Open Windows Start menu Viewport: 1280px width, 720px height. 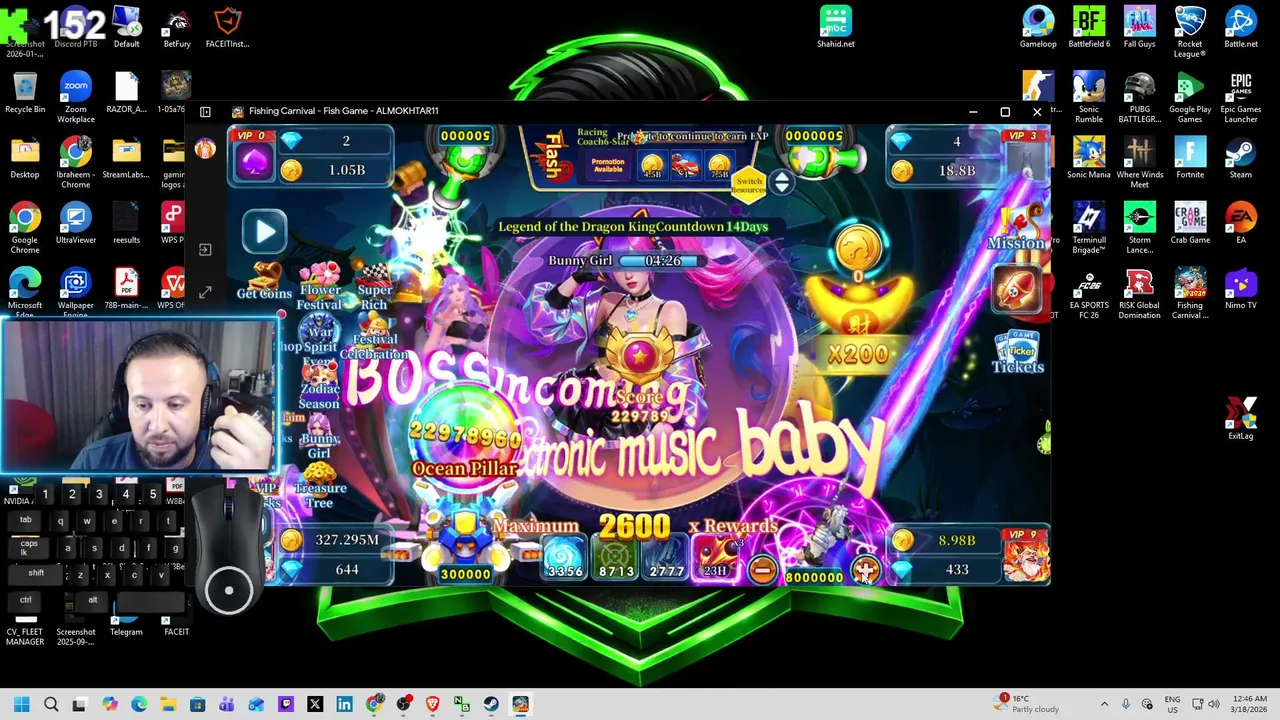coord(21,704)
